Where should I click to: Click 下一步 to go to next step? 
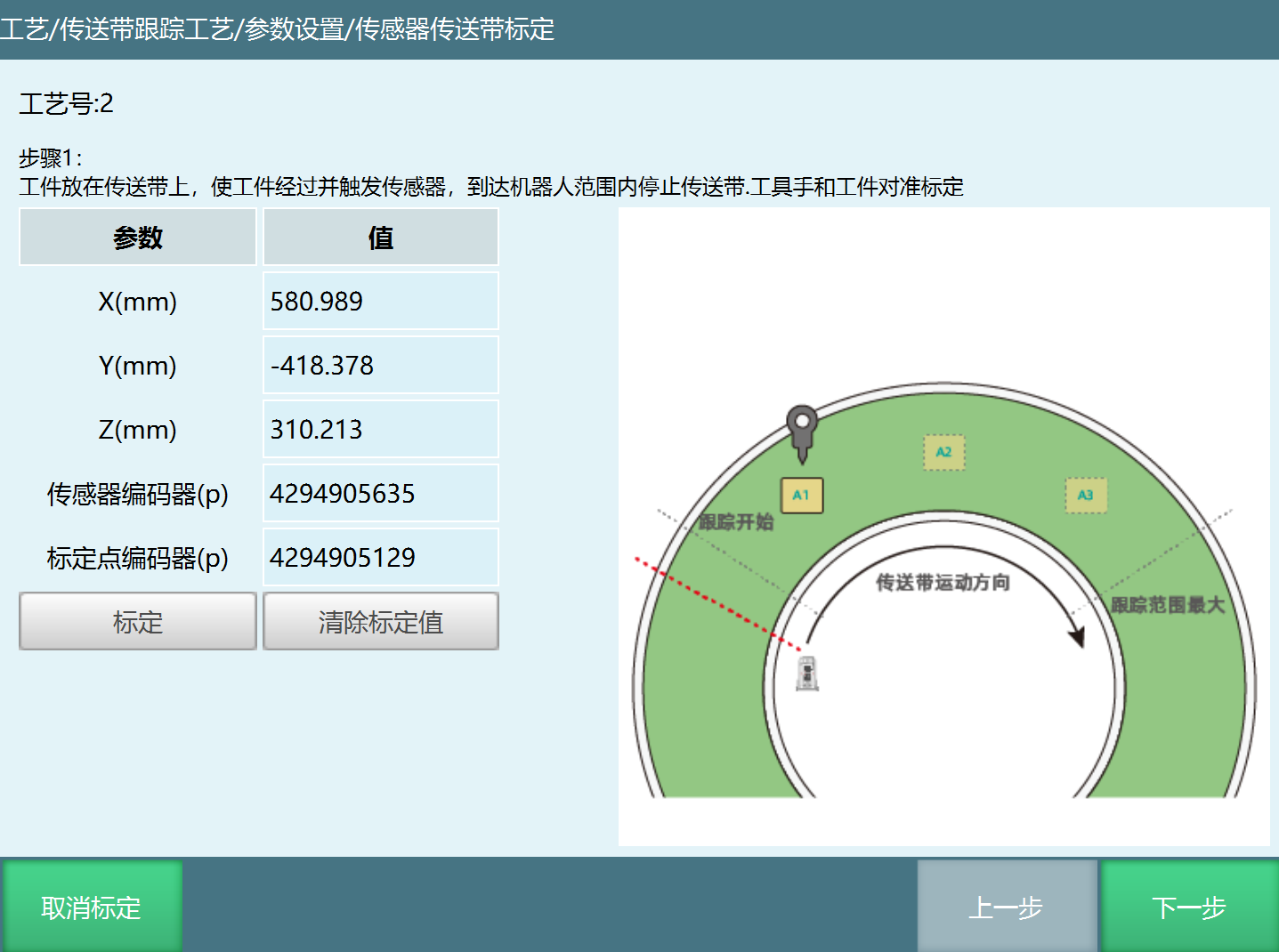coord(1188,906)
